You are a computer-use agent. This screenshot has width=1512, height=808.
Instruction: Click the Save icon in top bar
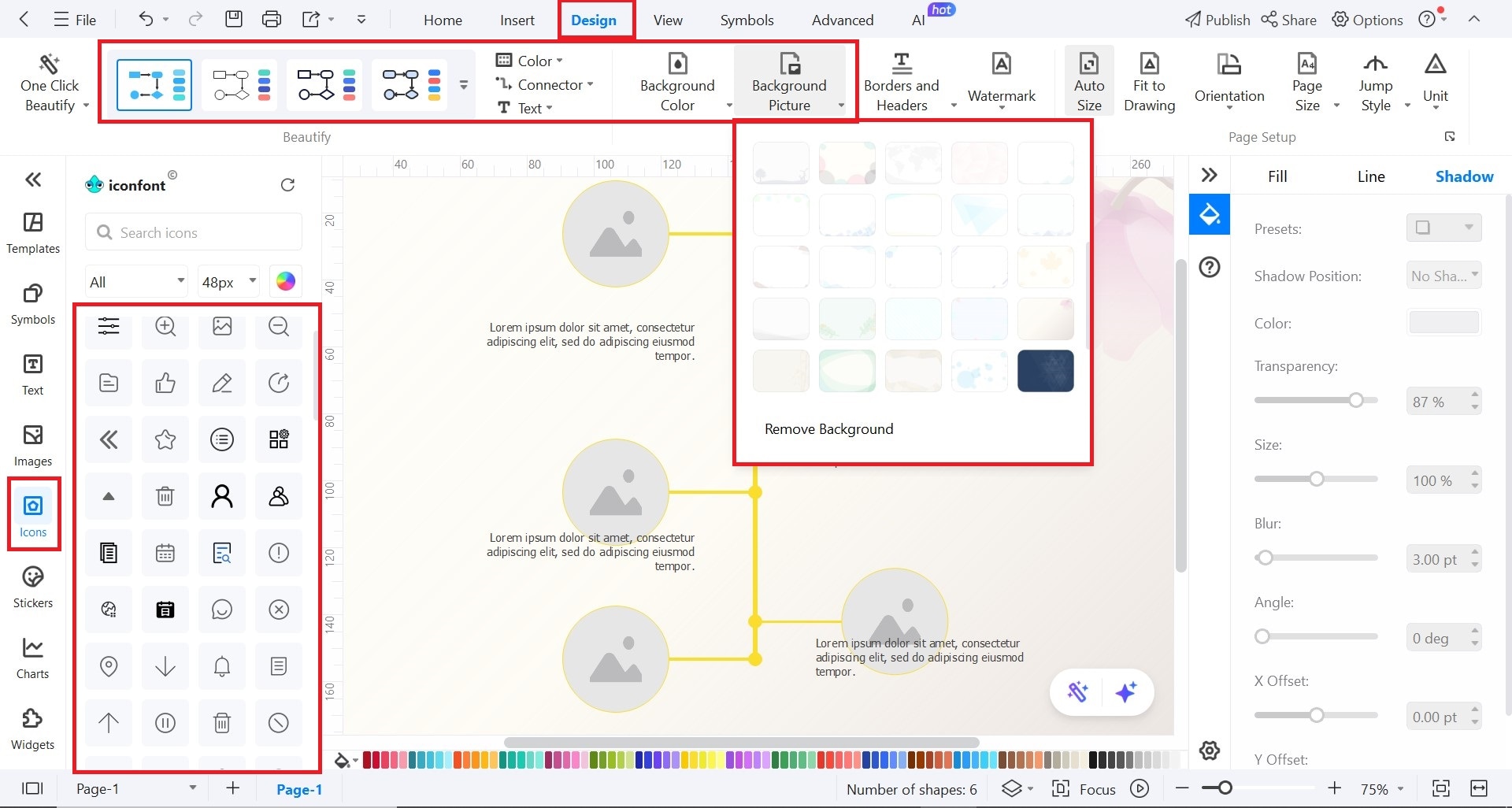click(x=234, y=19)
